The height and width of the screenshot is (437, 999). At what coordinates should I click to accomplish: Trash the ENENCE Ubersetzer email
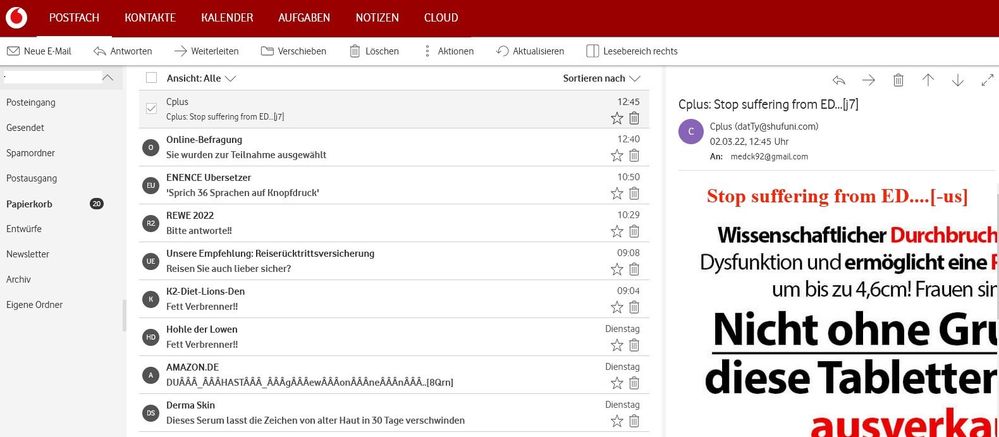point(634,194)
